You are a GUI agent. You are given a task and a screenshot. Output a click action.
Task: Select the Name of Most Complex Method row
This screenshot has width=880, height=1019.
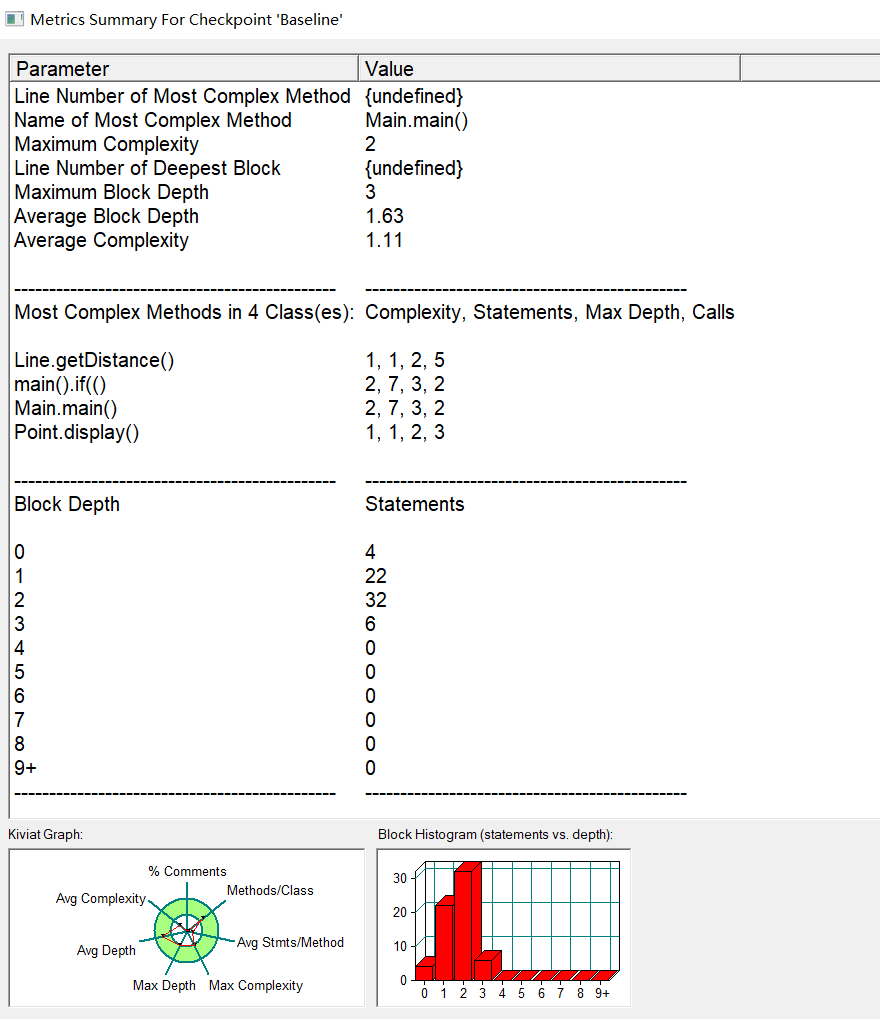(445, 120)
